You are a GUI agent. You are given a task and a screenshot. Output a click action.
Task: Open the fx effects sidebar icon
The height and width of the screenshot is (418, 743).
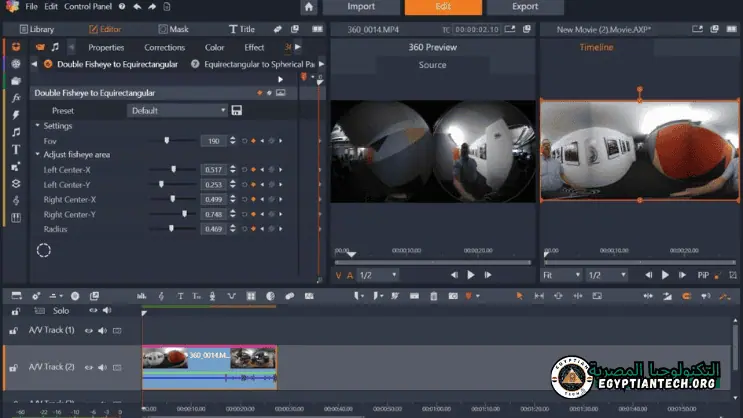[x=16, y=98]
